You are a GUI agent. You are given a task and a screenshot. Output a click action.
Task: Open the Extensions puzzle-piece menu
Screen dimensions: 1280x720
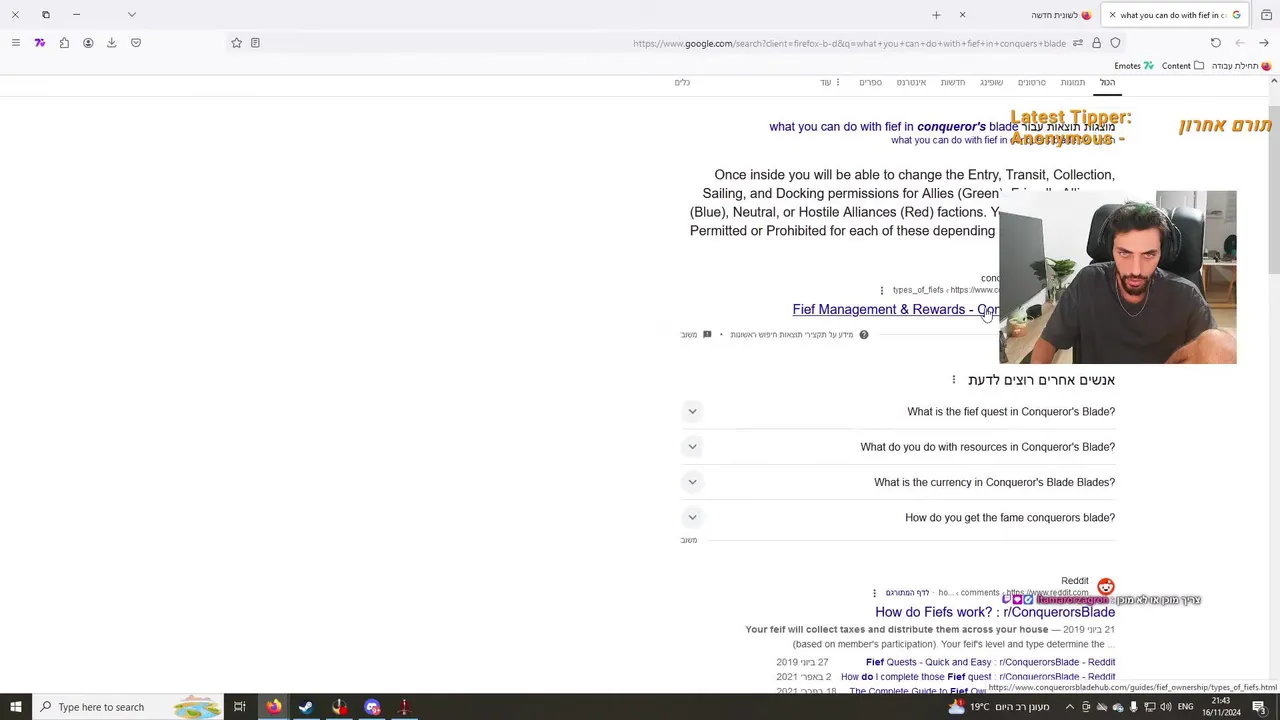[64, 43]
